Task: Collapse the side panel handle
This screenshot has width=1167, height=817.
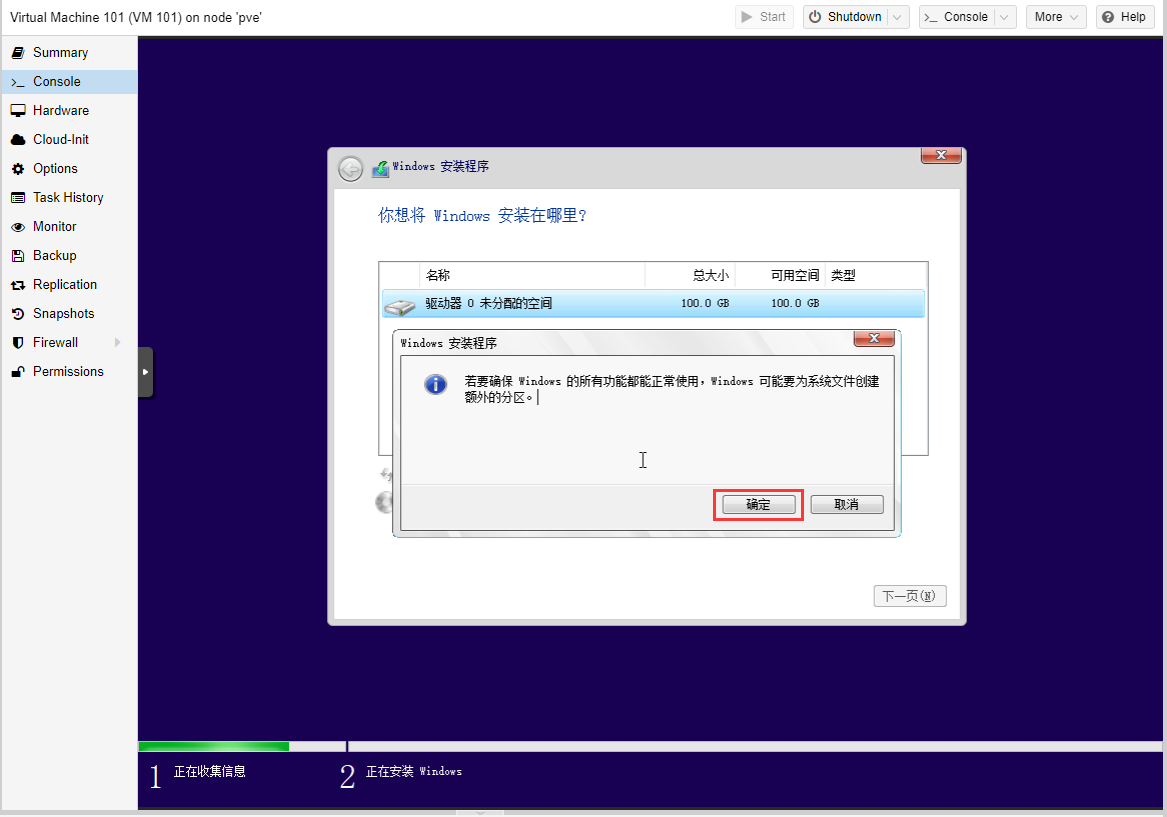Action: (145, 372)
